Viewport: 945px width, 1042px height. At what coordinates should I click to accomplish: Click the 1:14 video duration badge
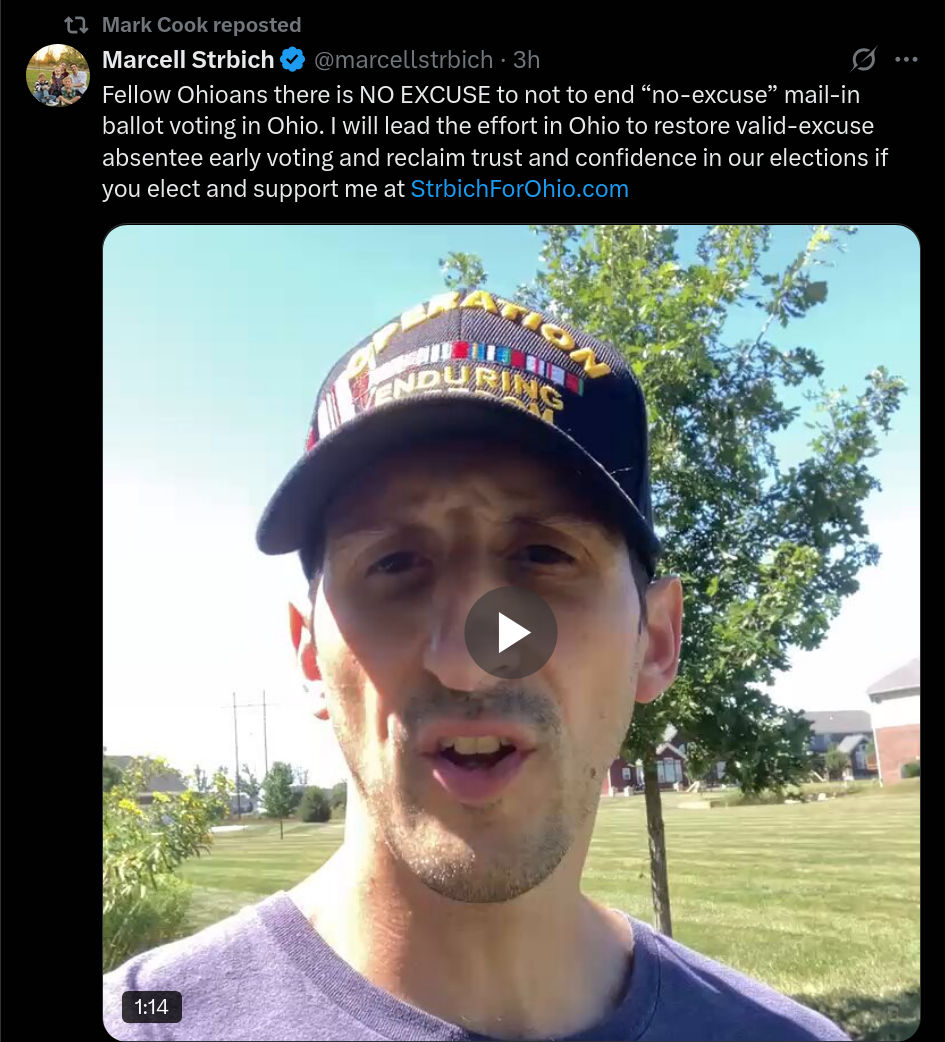(152, 1007)
